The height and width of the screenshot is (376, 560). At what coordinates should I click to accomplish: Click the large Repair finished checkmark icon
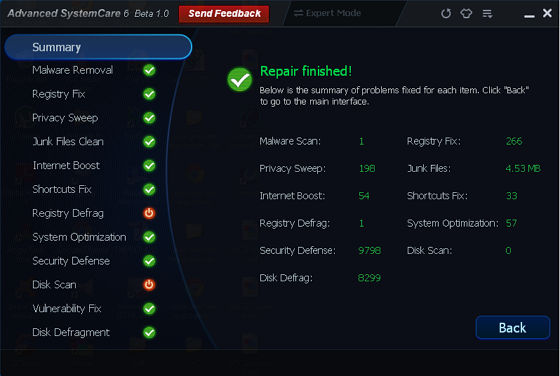pyautogui.click(x=240, y=79)
